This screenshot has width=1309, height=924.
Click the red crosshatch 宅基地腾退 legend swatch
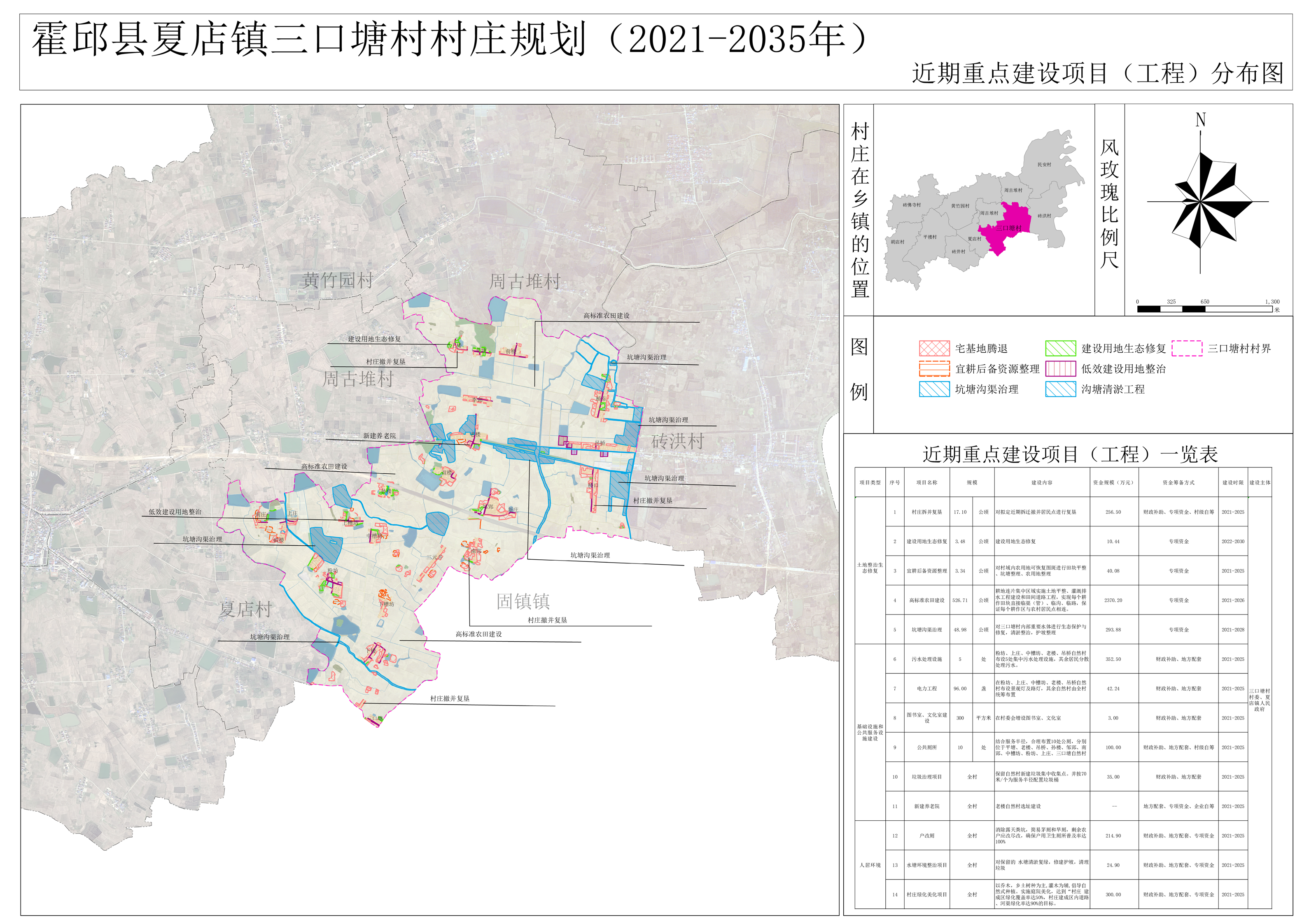[934, 348]
